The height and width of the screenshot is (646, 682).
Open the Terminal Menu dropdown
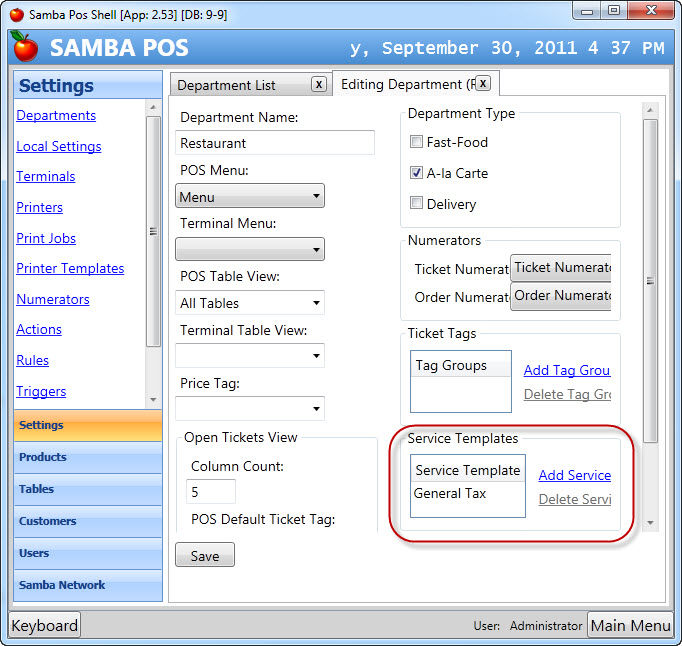pyautogui.click(x=250, y=249)
